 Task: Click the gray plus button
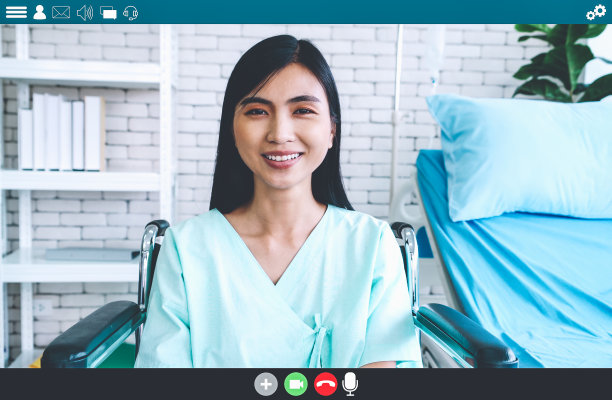coord(266,384)
